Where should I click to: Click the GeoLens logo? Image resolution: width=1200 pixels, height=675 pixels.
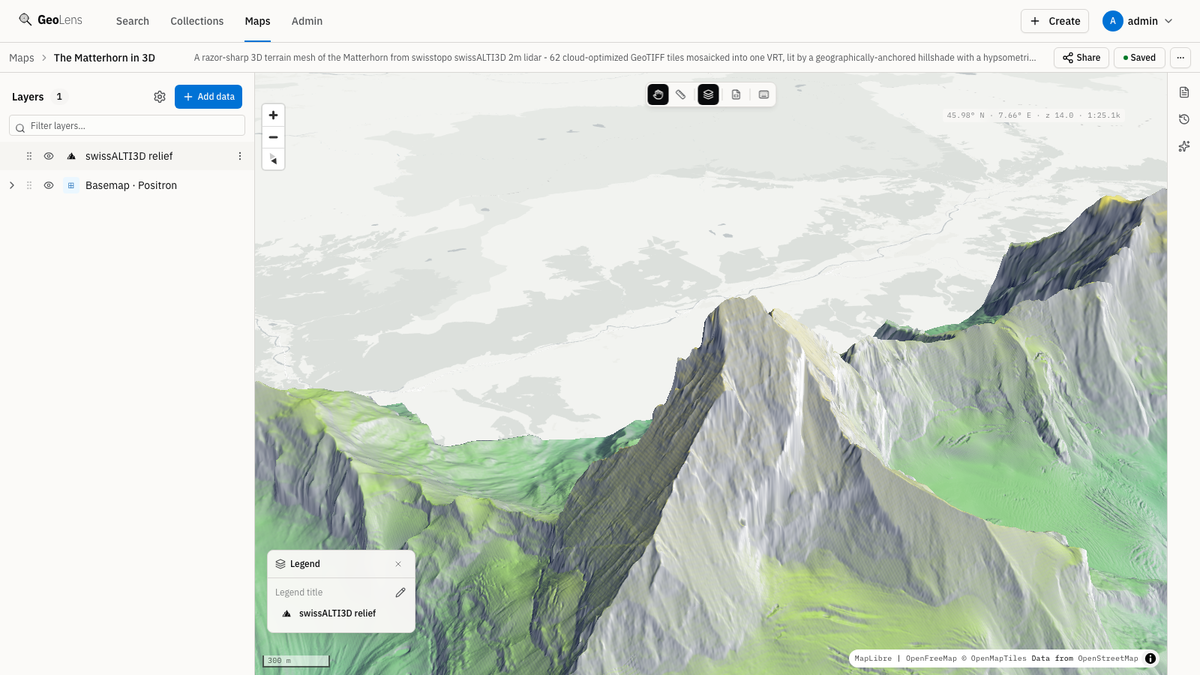tap(50, 20)
